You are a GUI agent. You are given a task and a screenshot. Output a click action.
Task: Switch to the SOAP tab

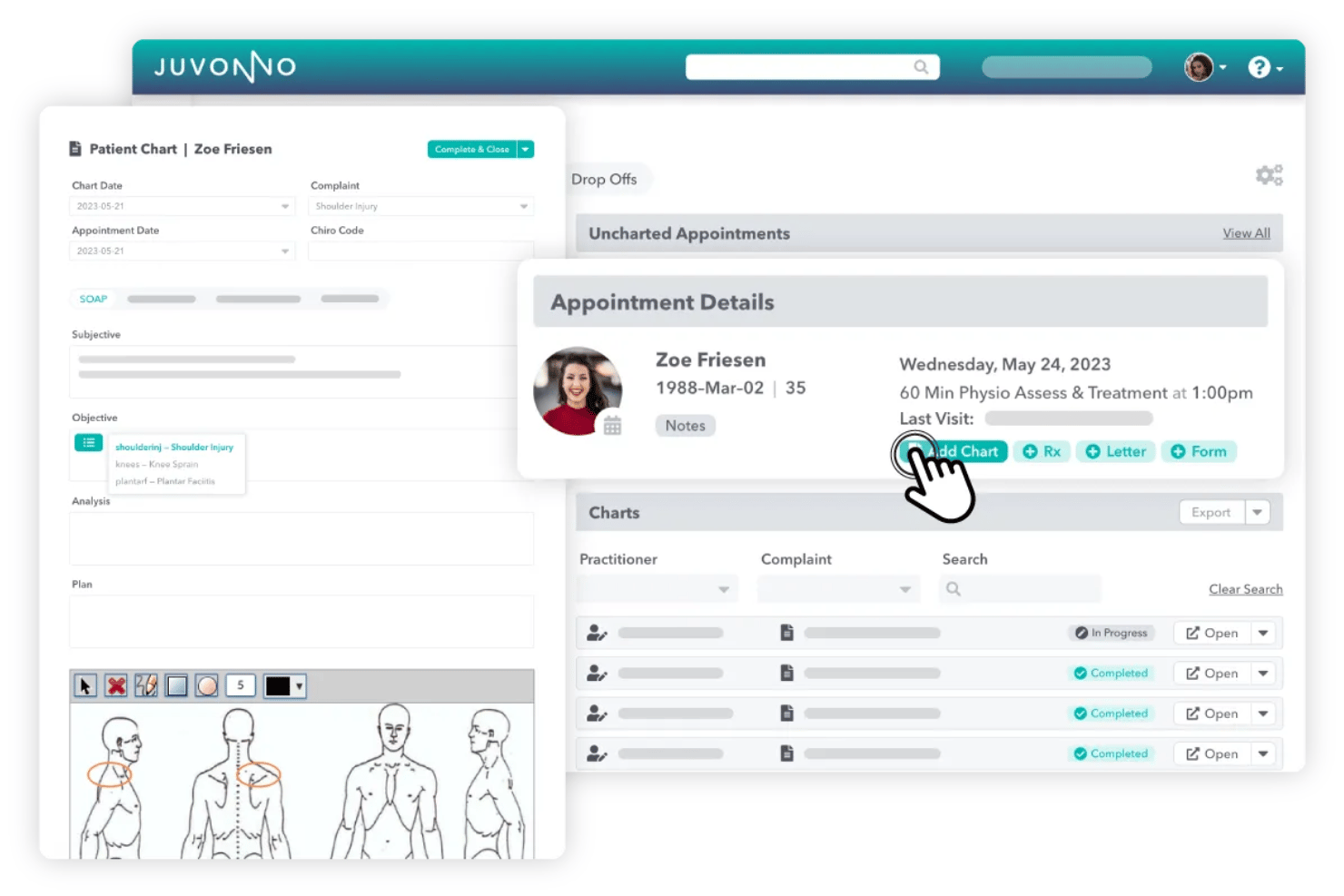coord(94,299)
